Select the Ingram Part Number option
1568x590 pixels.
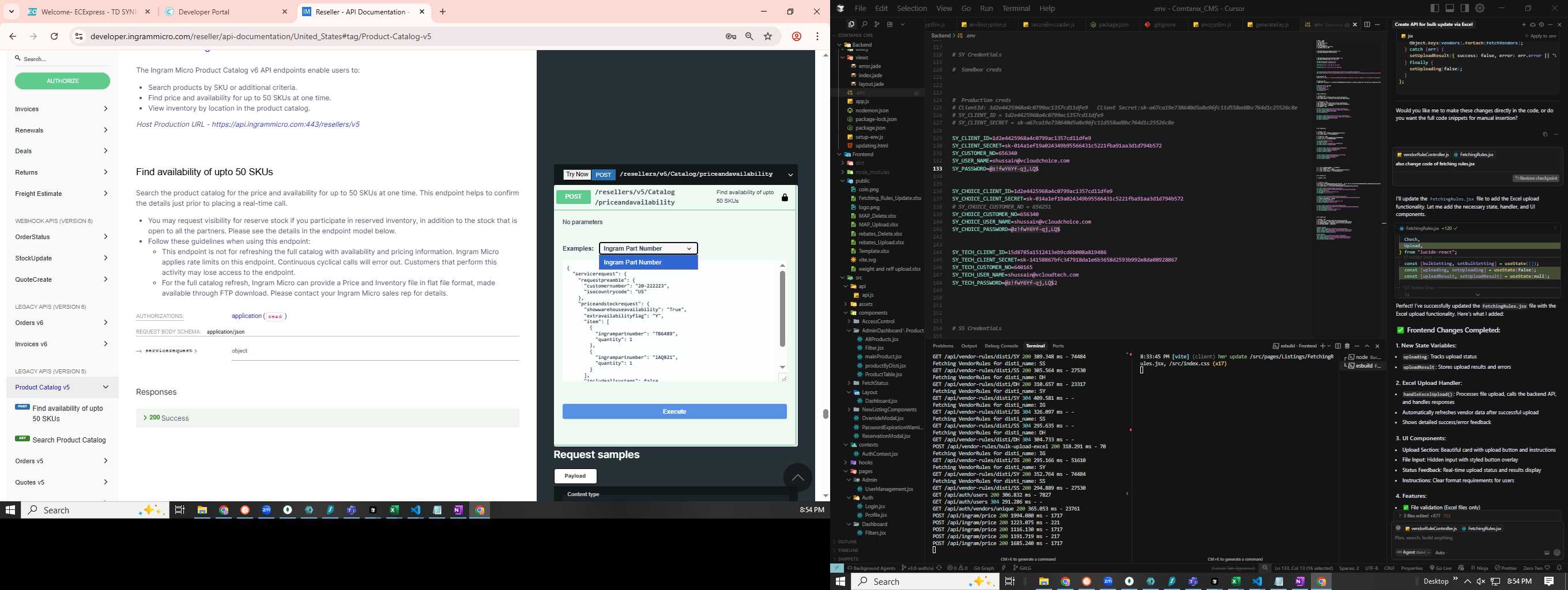[x=649, y=262]
